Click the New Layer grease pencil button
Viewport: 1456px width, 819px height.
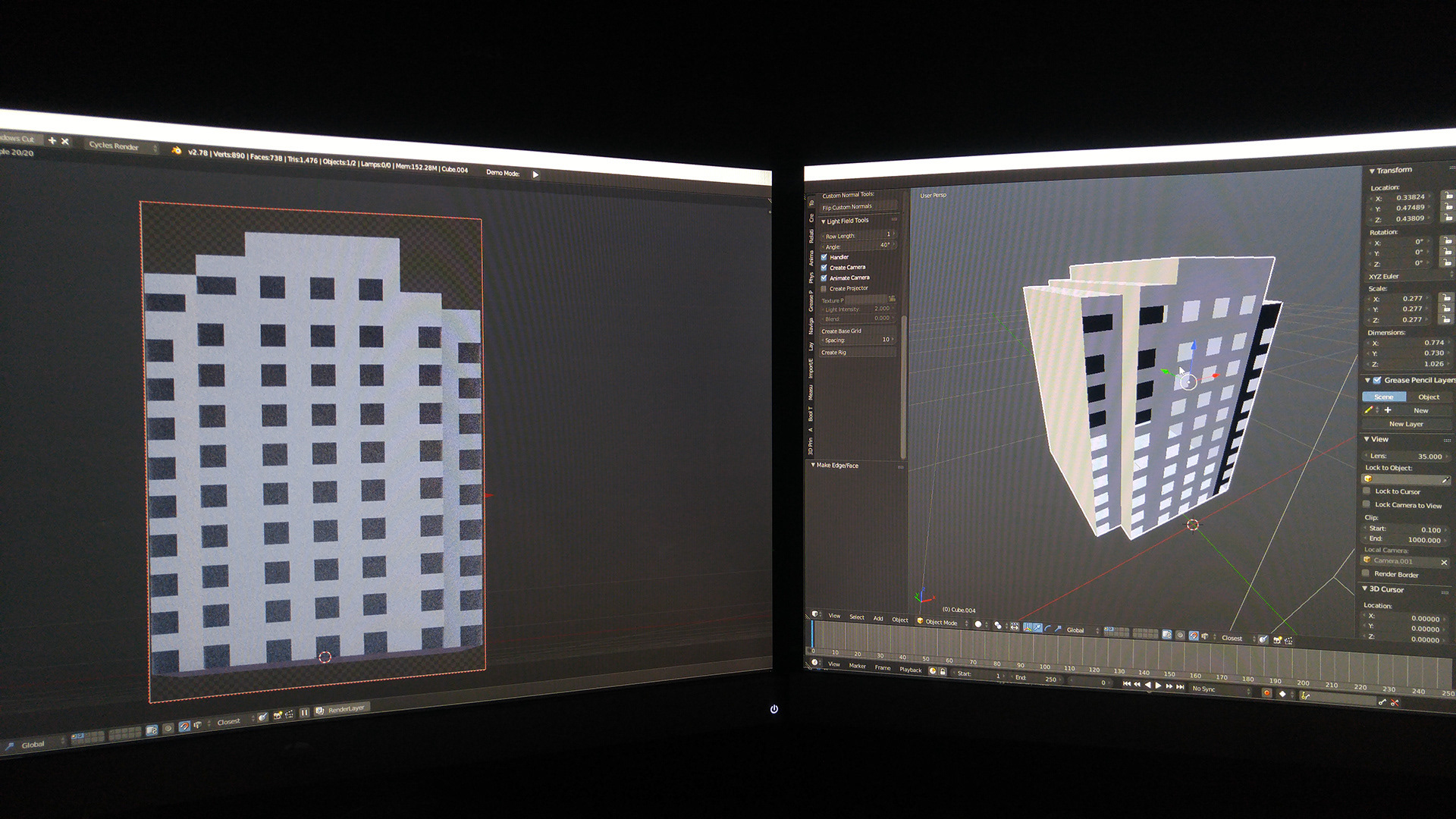pos(1406,424)
